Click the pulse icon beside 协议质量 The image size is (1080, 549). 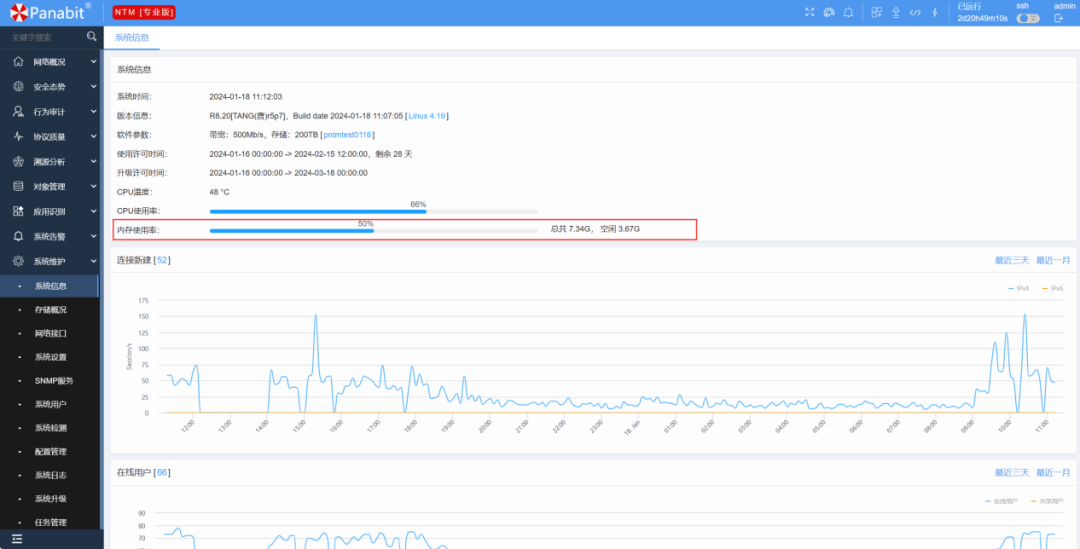point(19,136)
